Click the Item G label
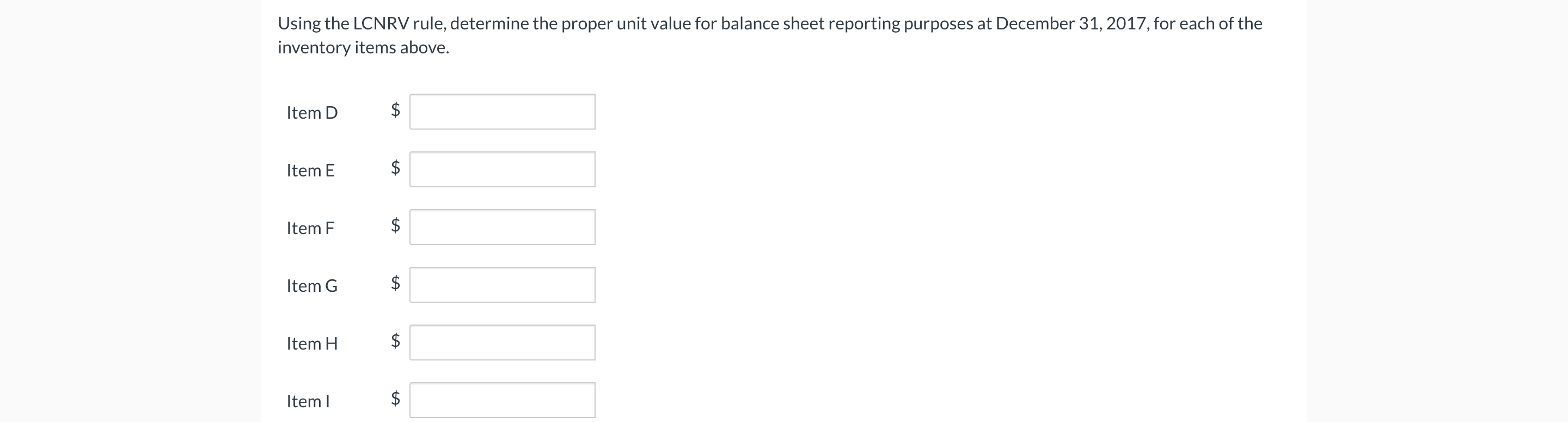This screenshot has width=1568, height=422. point(311,285)
